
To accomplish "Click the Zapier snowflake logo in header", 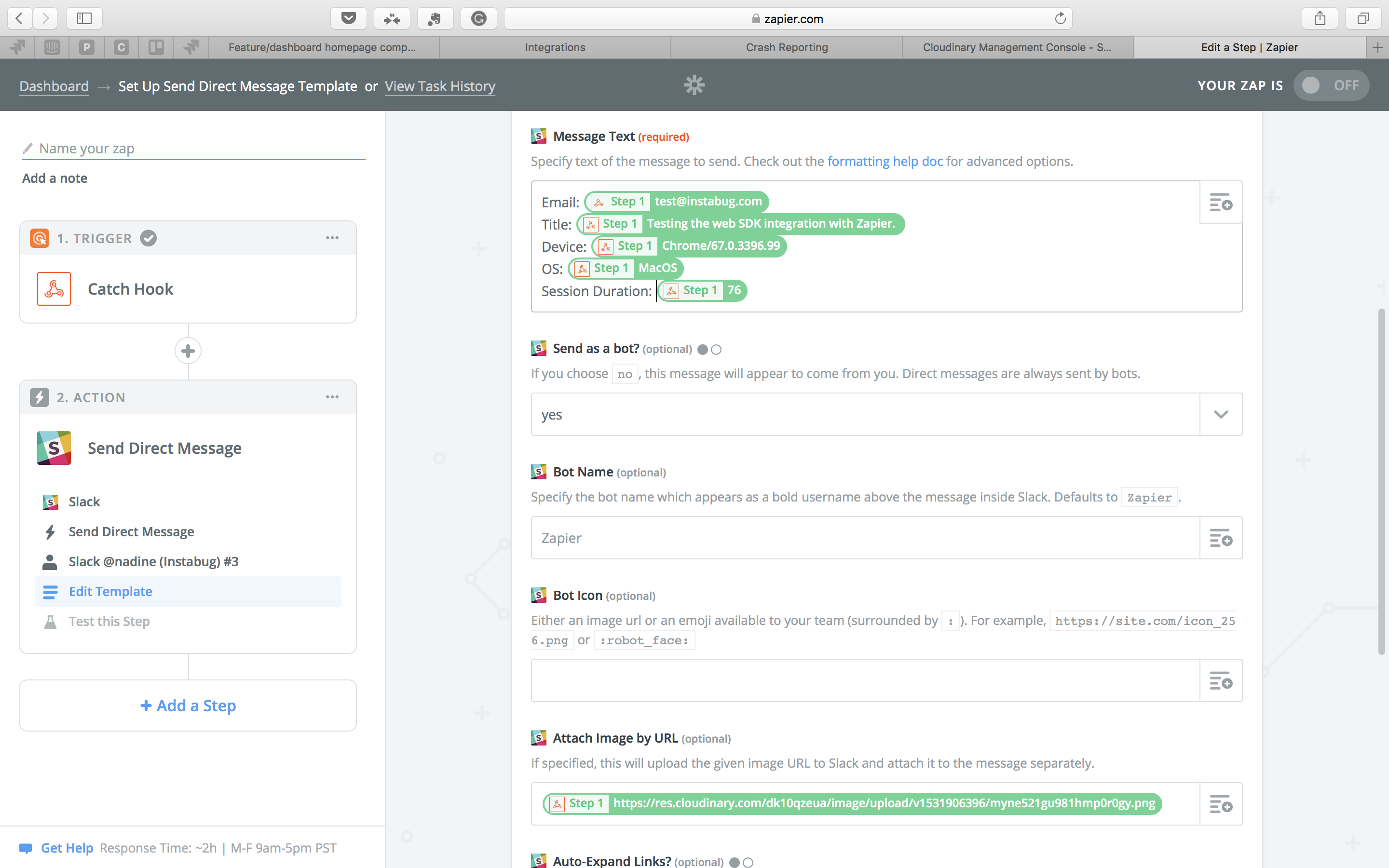I will coord(694,85).
